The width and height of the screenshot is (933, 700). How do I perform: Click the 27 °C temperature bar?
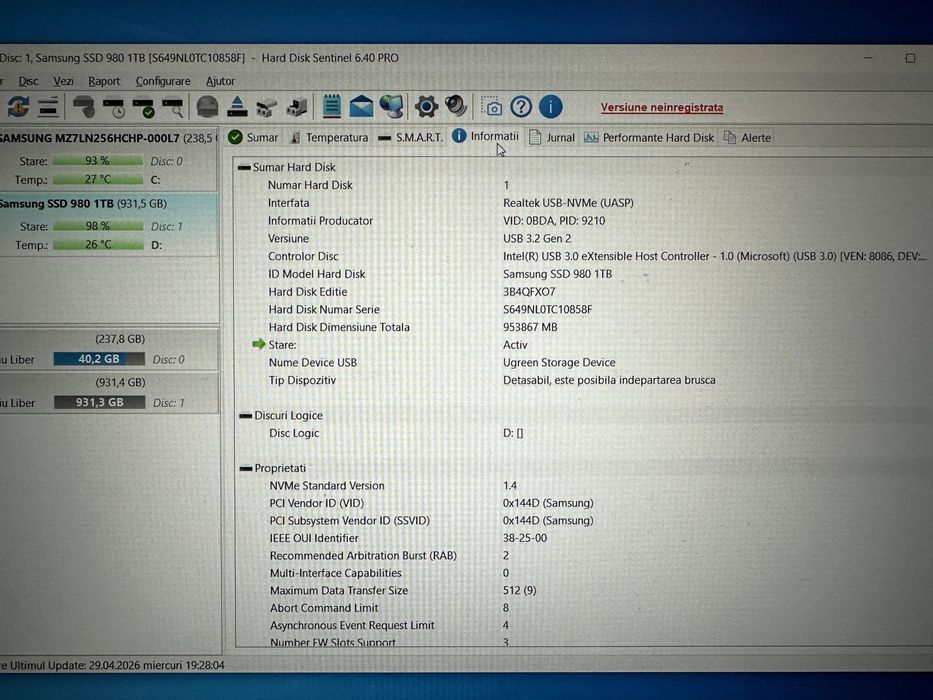click(x=98, y=179)
